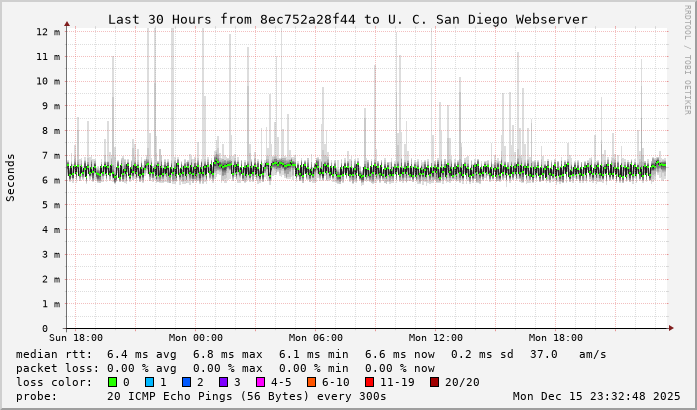This screenshot has width=697, height=410.
Task: Click the green loss color swatch for 0
Action: (x=112, y=382)
